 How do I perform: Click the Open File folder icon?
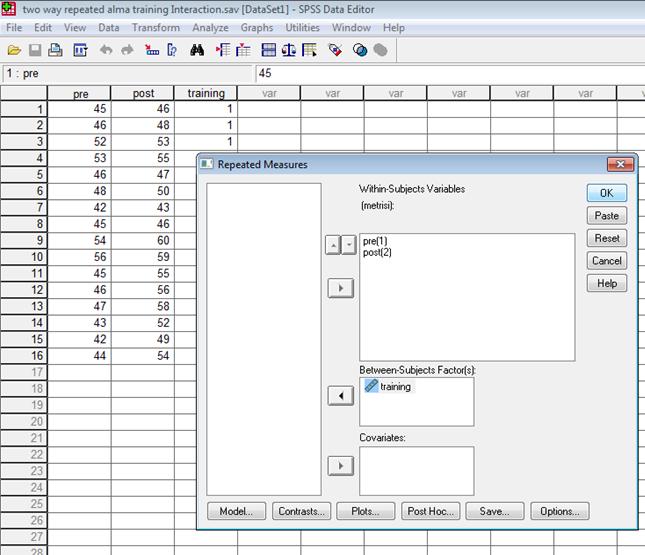point(14,50)
